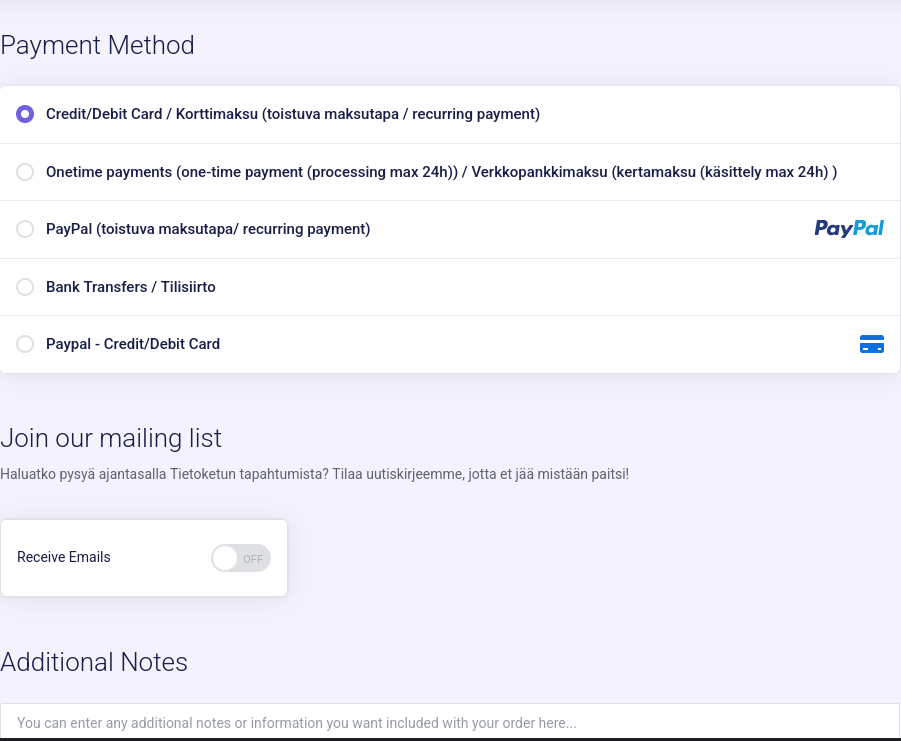Viewport: 901px width, 741px height.
Task: Click the 'PayPal (toistuva maksutapa' label text
Action: (207, 229)
